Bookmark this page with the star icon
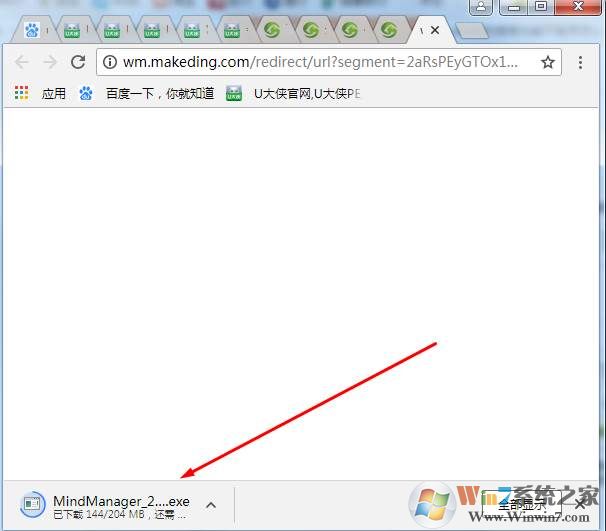The image size is (606, 531). pyautogui.click(x=548, y=62)
